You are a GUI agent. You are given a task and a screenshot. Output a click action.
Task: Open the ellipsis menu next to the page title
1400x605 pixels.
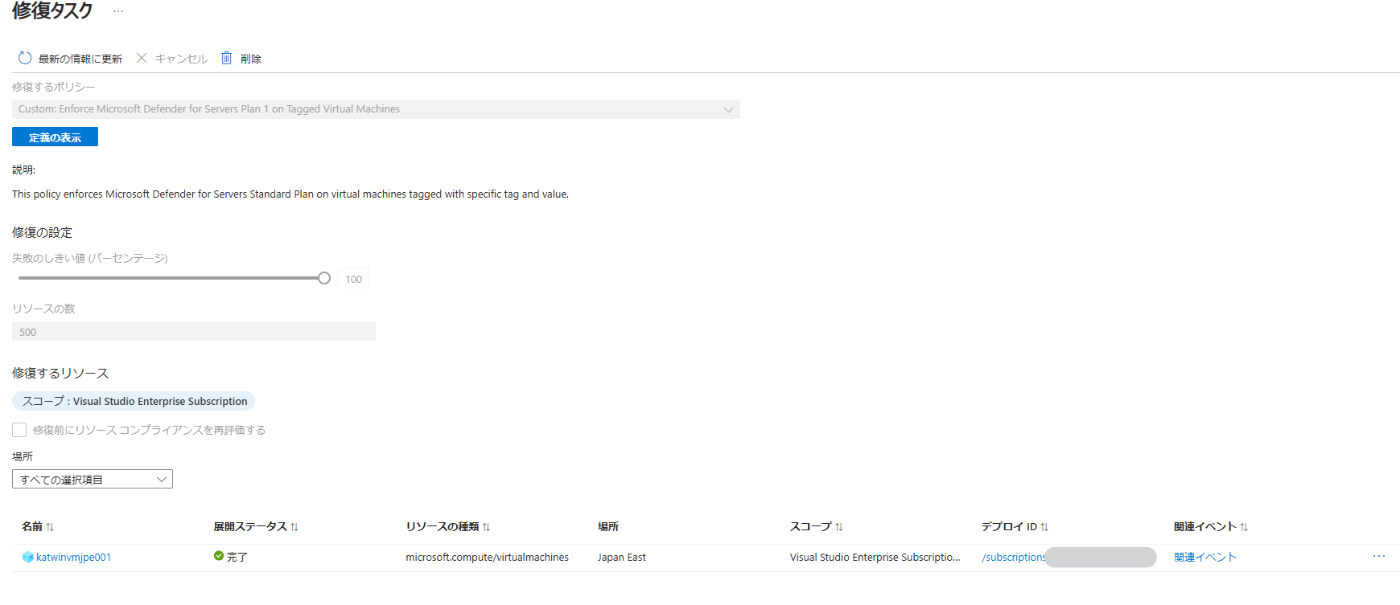coord(118,11)
